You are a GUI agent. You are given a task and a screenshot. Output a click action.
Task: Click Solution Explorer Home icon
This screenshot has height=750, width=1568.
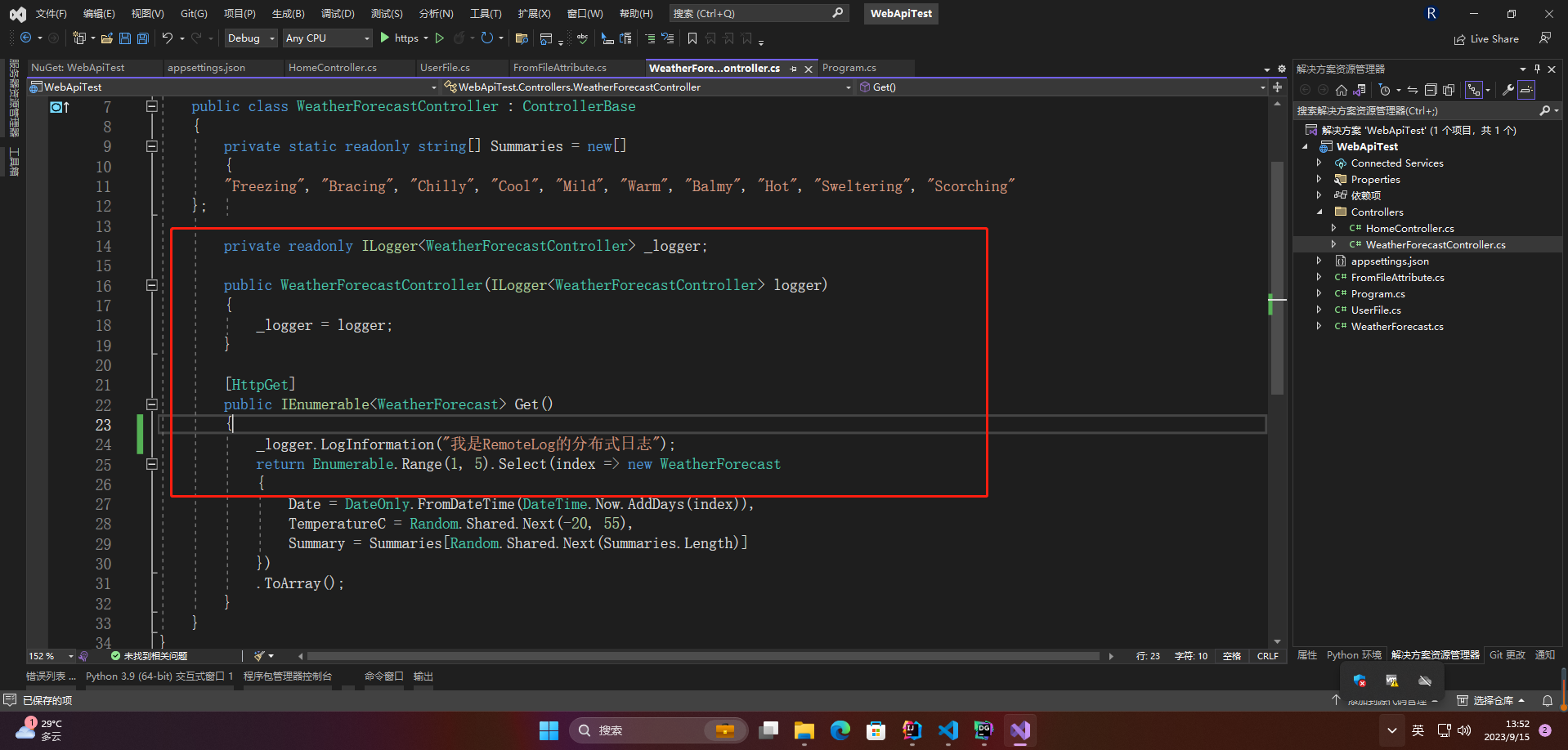coord(1341,90)
